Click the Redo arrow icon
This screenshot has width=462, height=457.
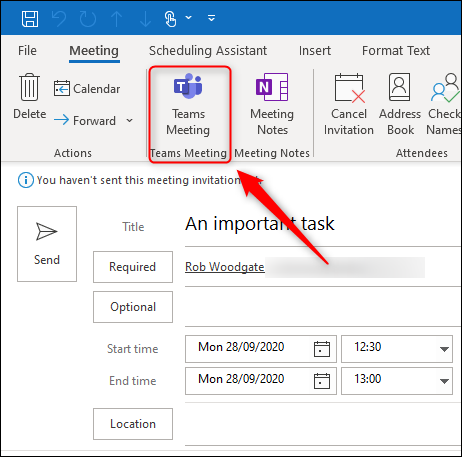88,18
